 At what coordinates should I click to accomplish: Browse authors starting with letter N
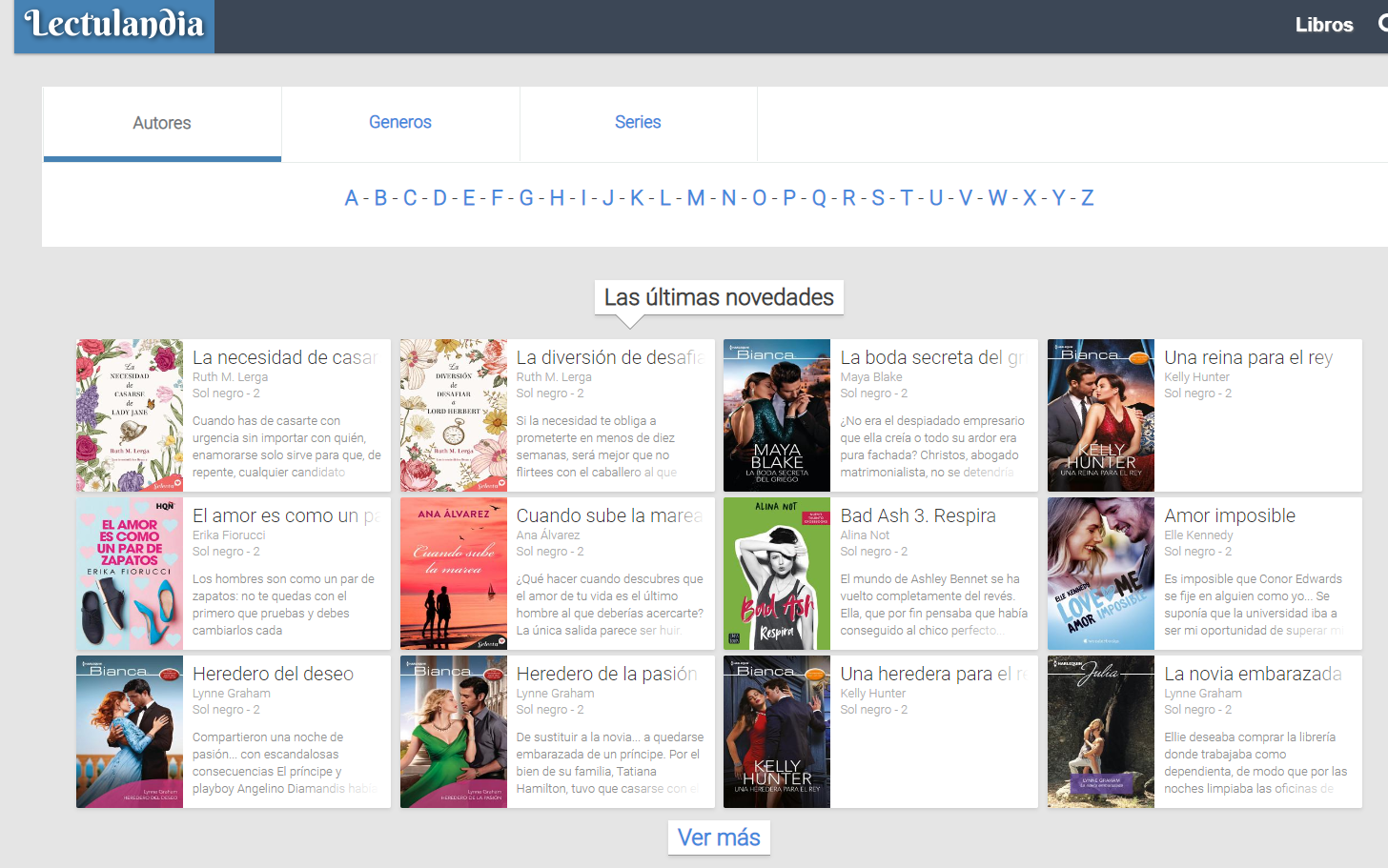(x=728, y=198)
